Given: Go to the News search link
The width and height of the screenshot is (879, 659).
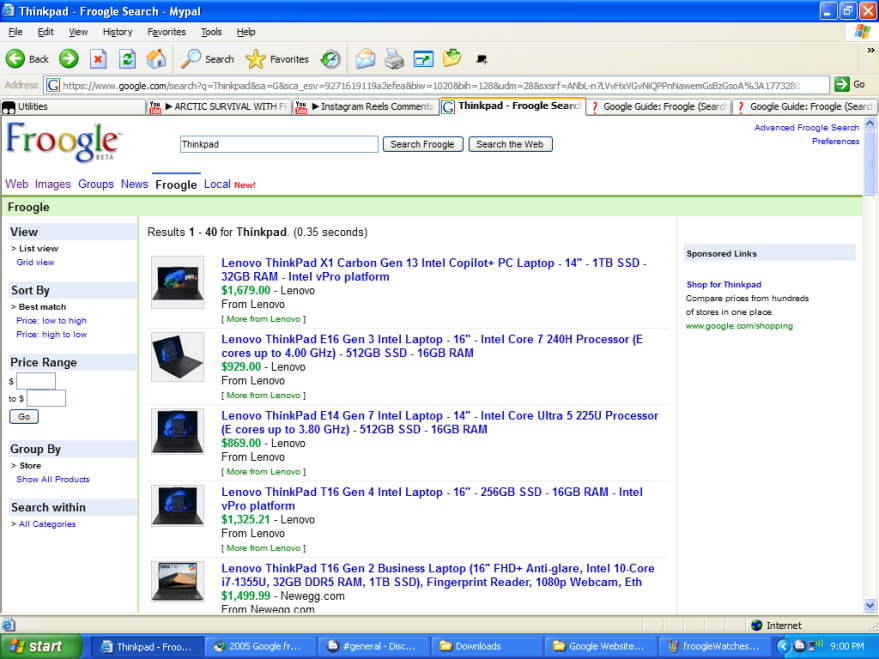Looking at the screenshot, I should (x=135, y=184).
